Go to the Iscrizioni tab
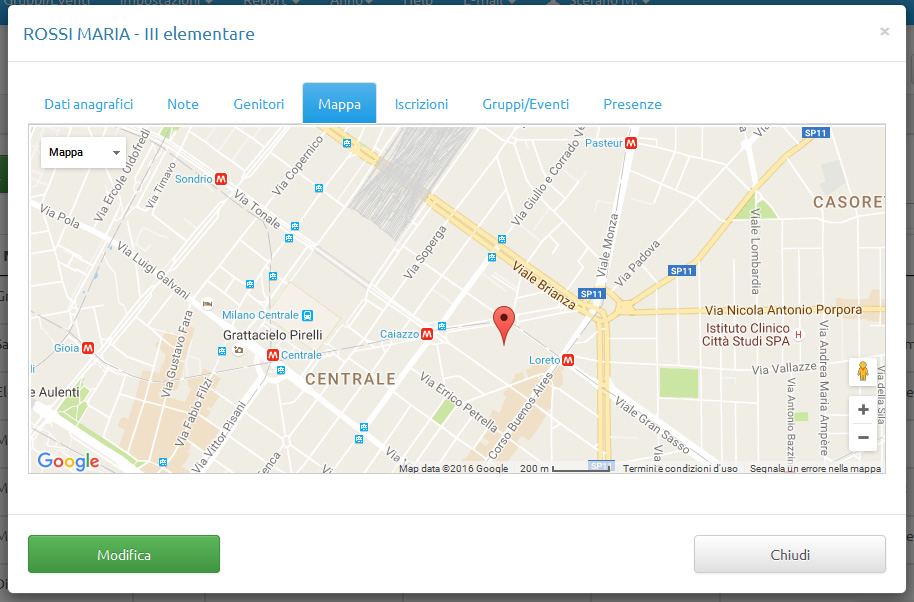 (421, 104)
